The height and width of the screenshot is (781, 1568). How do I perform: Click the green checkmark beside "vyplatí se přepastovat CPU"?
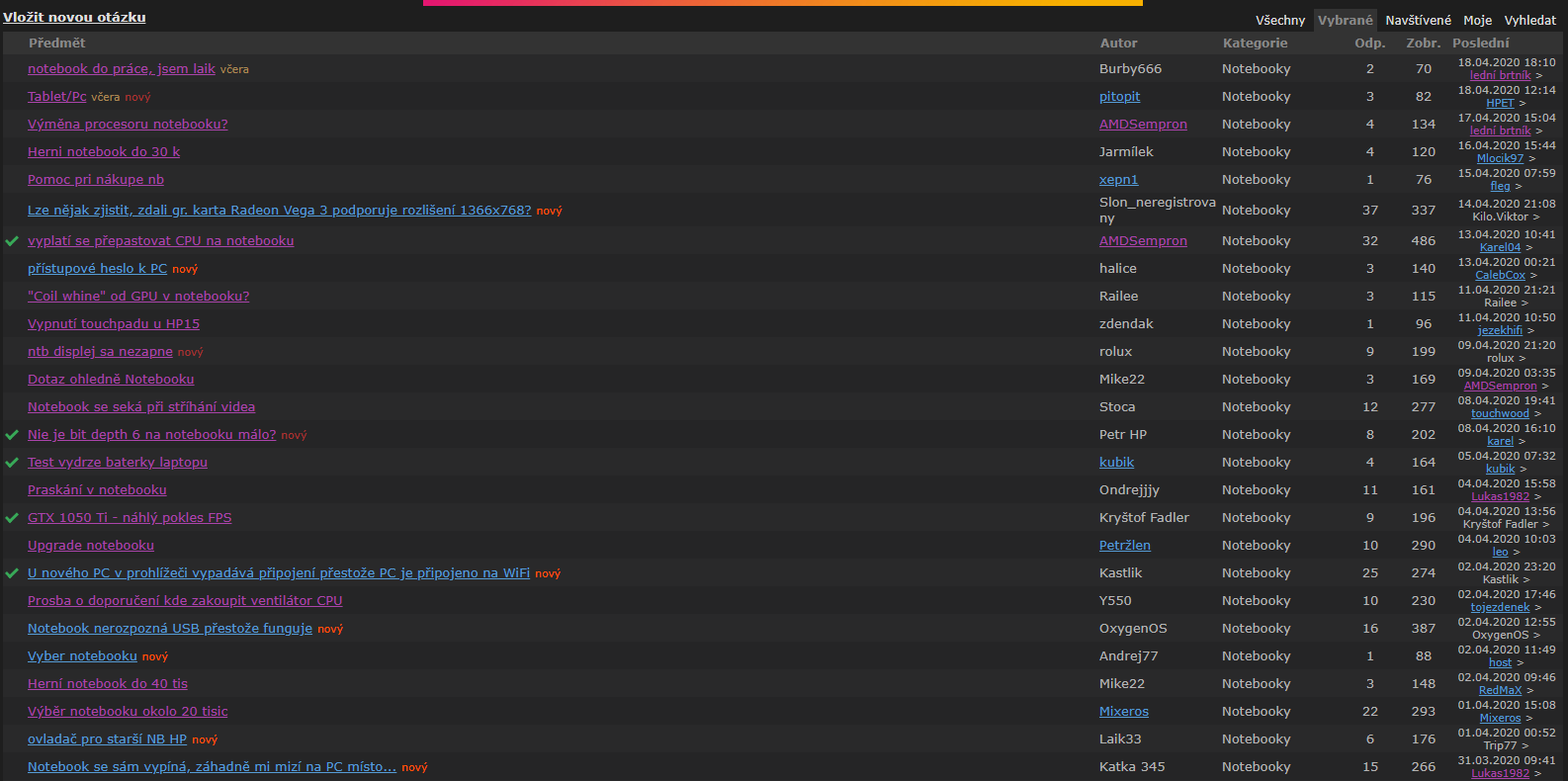[x=12, y=241]
